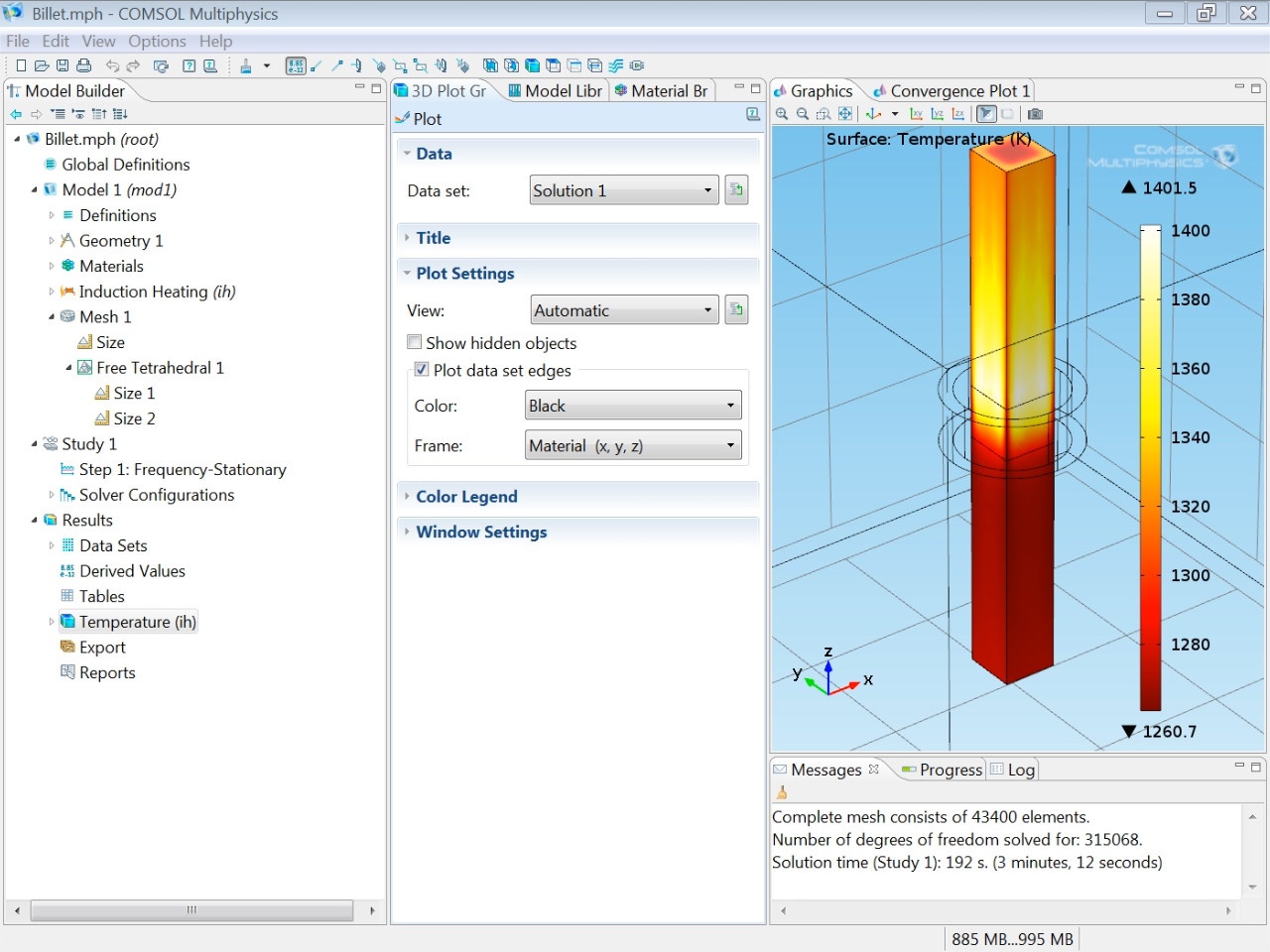Click the Undo arrow icon
The height and width of the screenshot is (952, 1270).
point(112,65)
